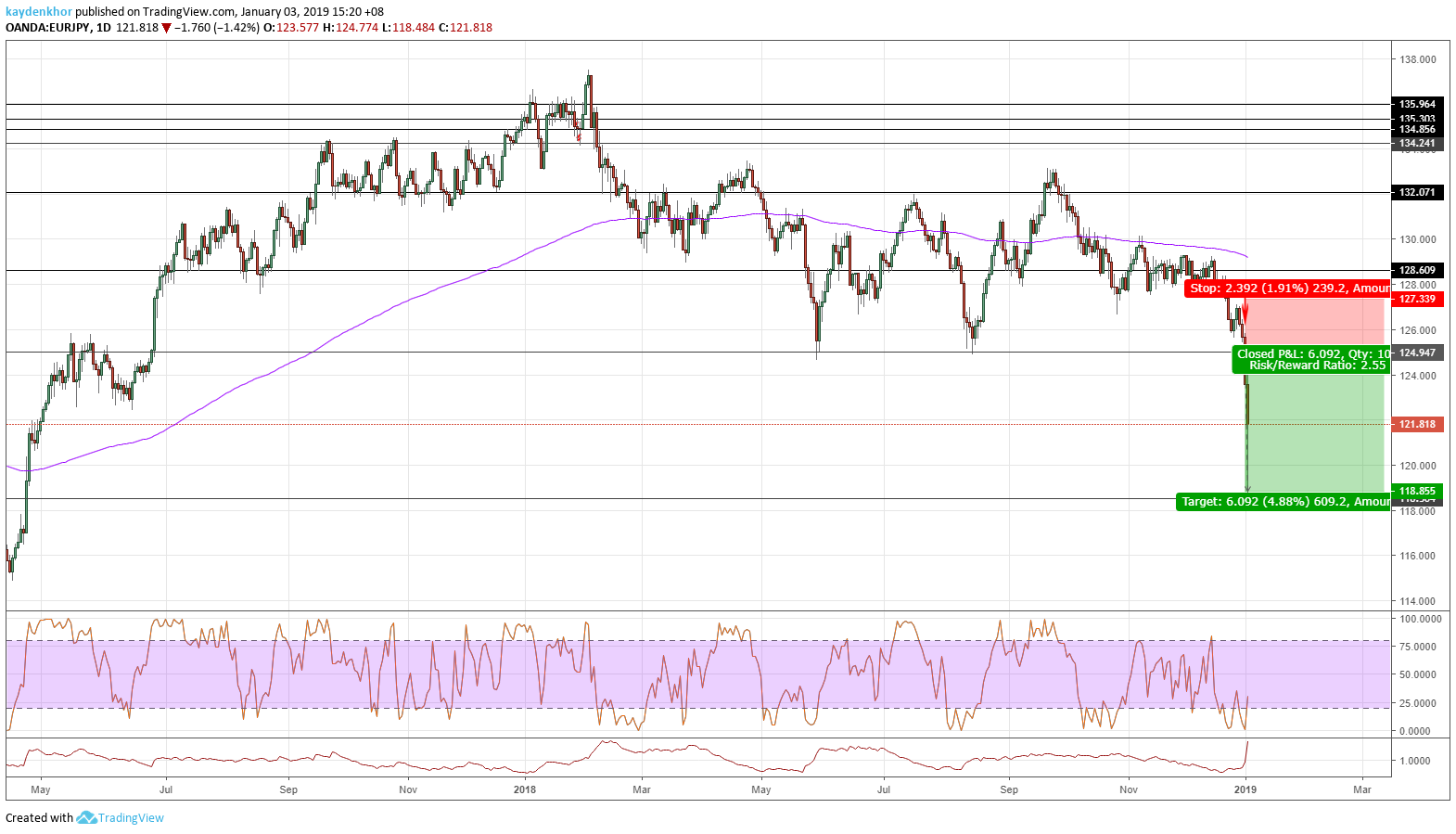1456x834 pixels.
Task: Click the 130.000 price axis label
Action: coord(1418,239)
